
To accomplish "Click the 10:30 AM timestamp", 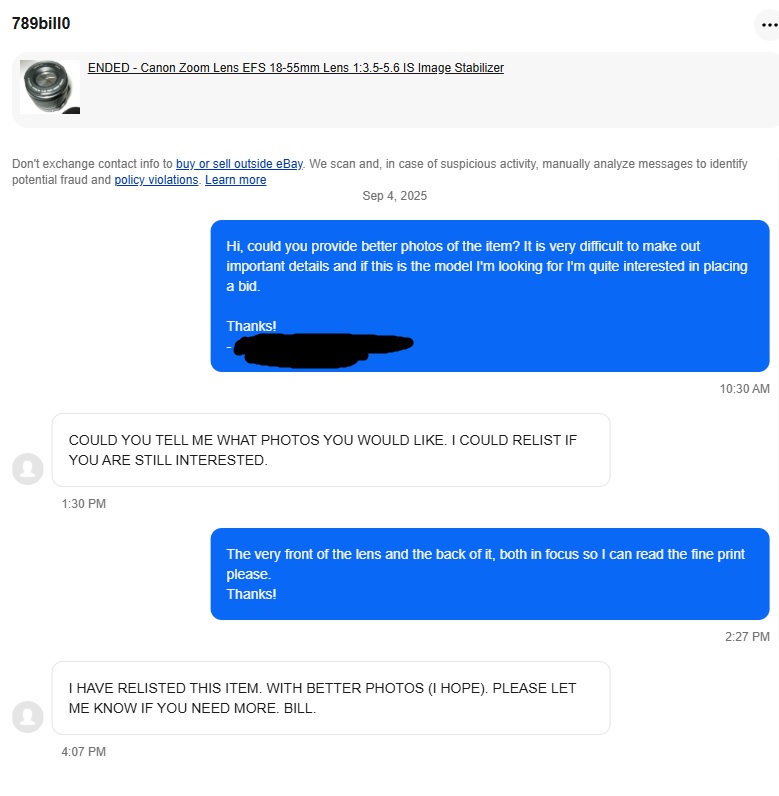I will coord(744,389).
